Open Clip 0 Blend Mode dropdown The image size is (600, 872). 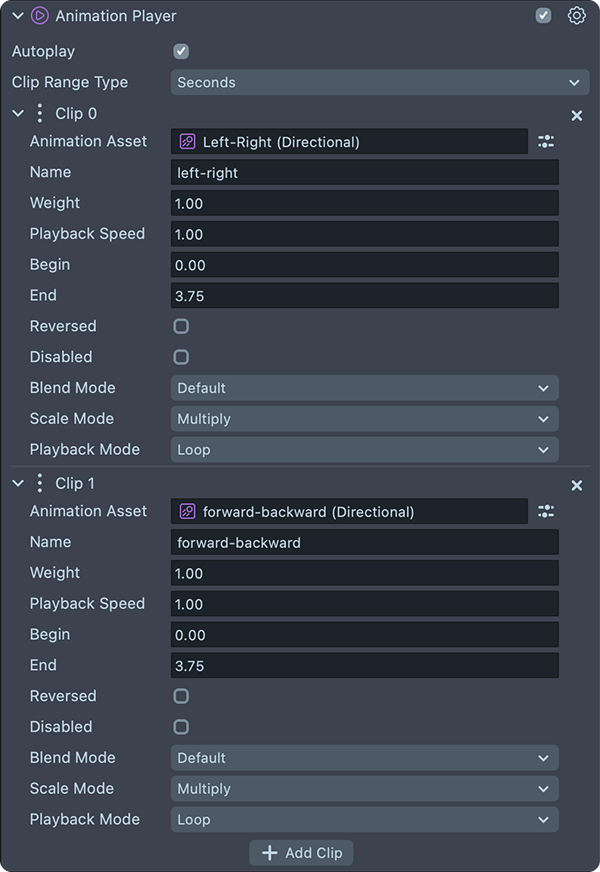point(364,388)
